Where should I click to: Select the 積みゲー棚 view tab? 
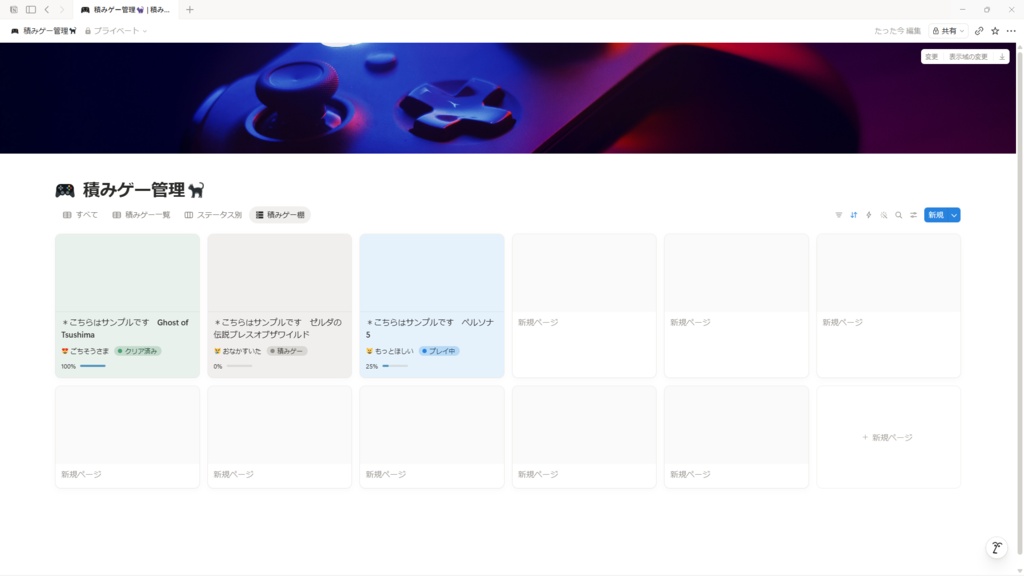tap(280, 215)
